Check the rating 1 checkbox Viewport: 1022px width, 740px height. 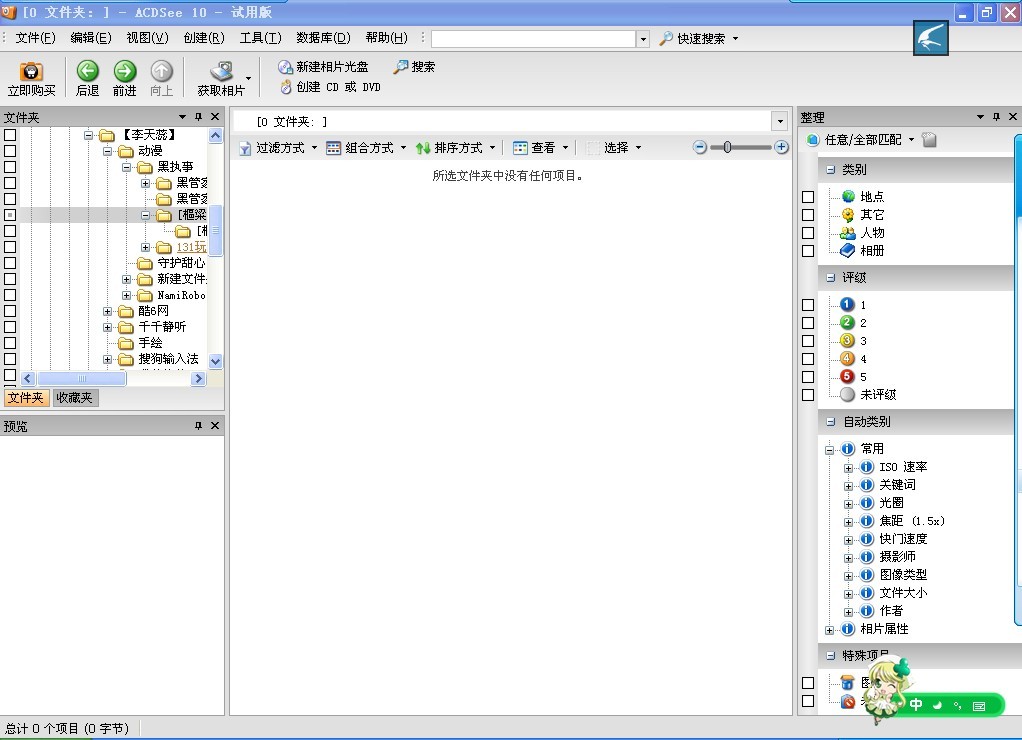[808, 305]
